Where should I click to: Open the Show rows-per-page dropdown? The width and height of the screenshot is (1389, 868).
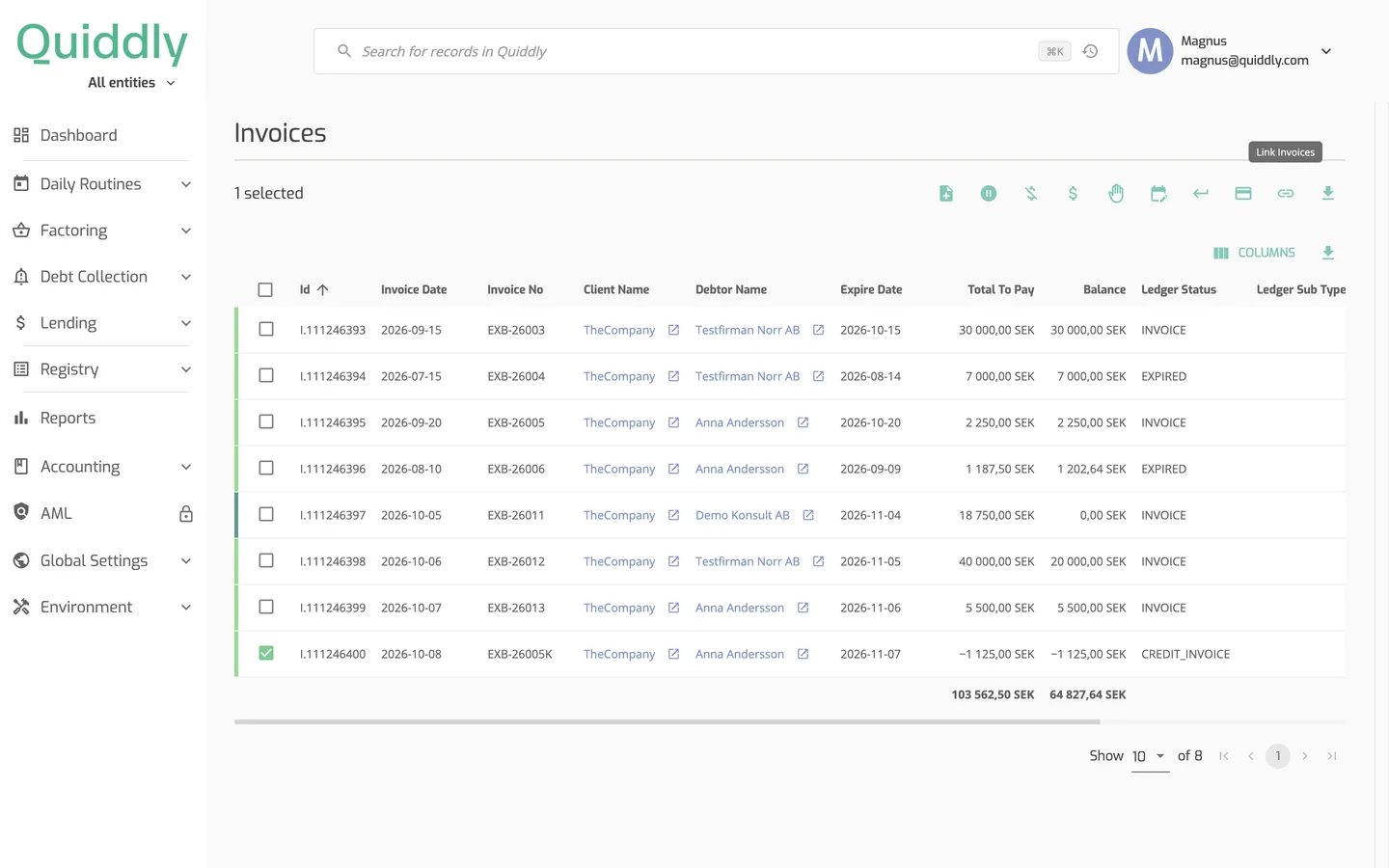pos(1150,756)
